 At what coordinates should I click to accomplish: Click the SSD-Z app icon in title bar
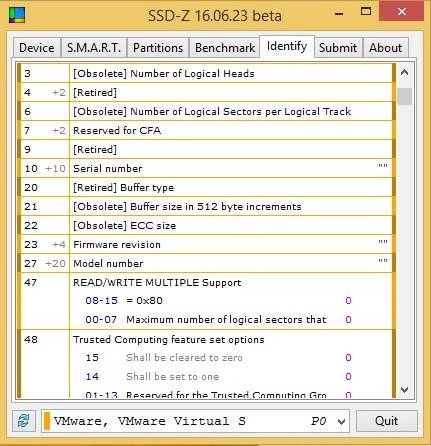(17, 15)
